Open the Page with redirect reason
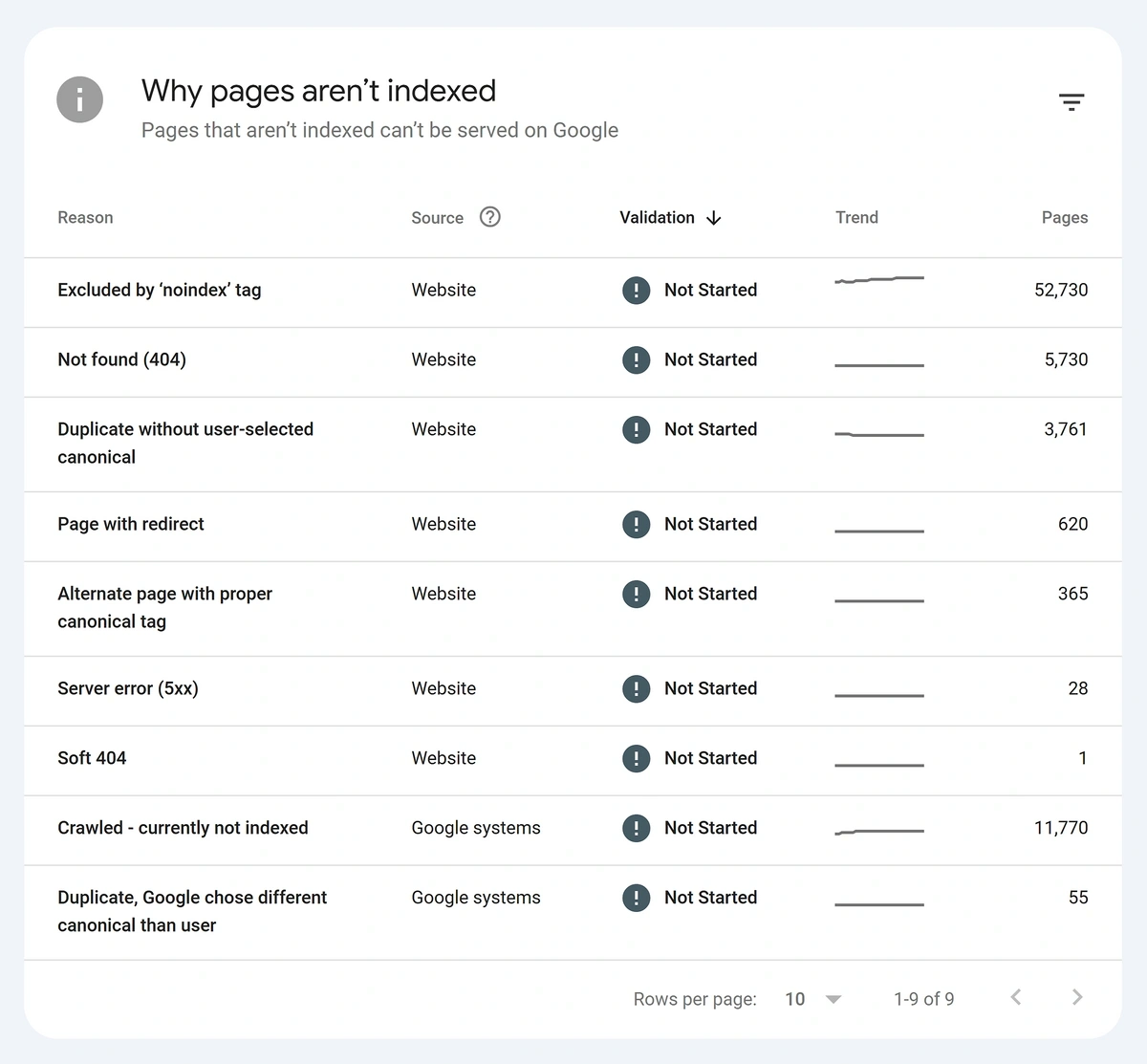The image size is (1147, 1064). (x=131, y=524)
